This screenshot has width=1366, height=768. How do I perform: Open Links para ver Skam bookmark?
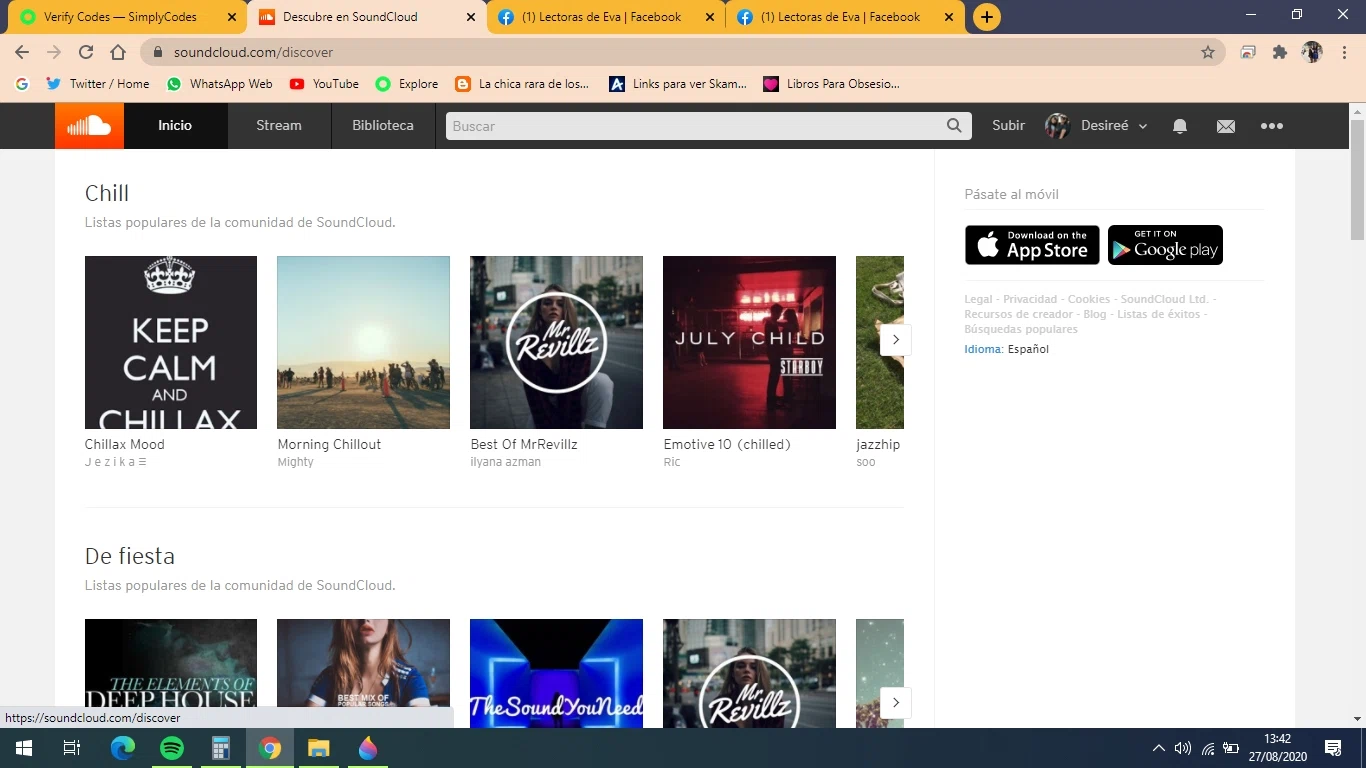[679, 84]
